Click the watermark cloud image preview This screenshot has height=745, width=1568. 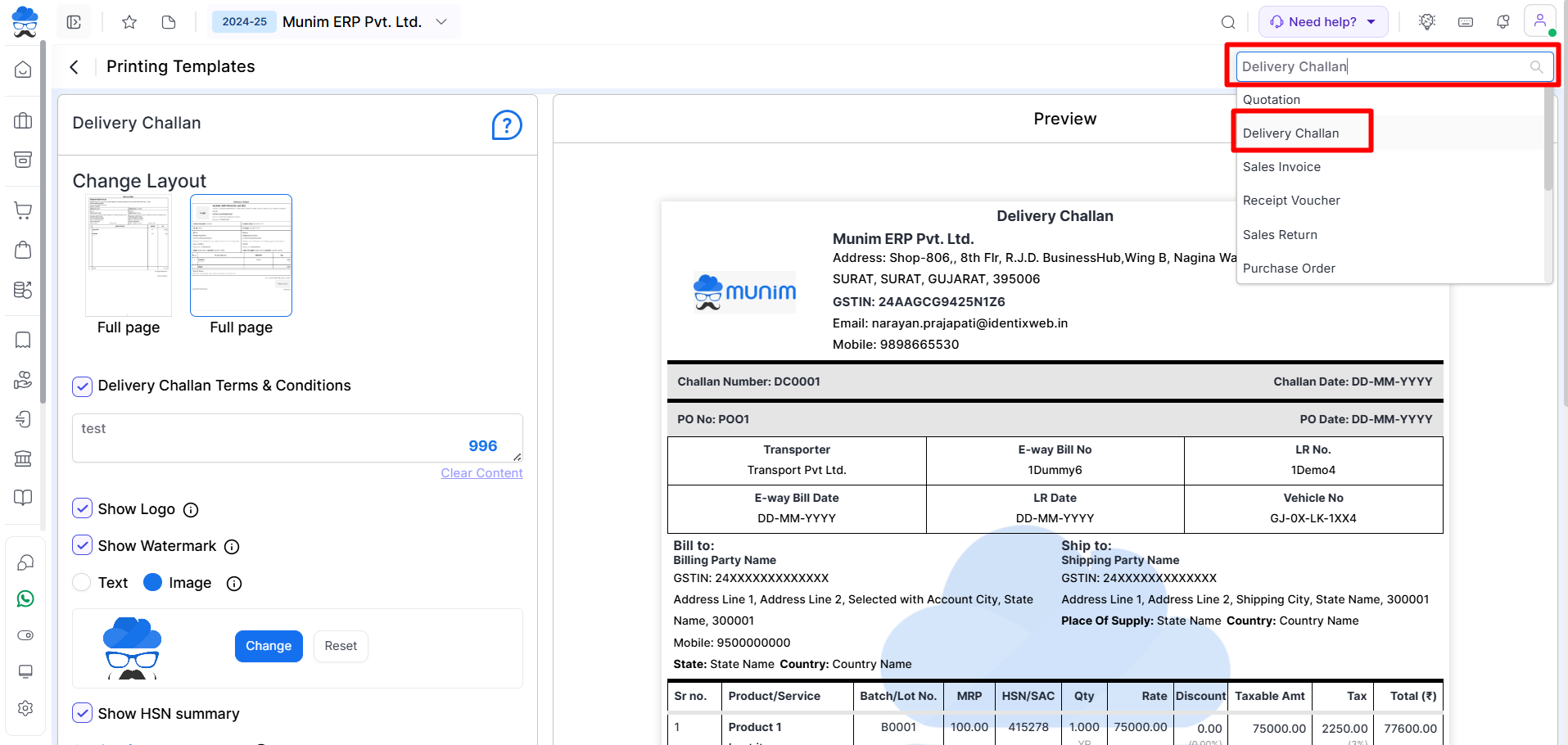click(132, 648)
